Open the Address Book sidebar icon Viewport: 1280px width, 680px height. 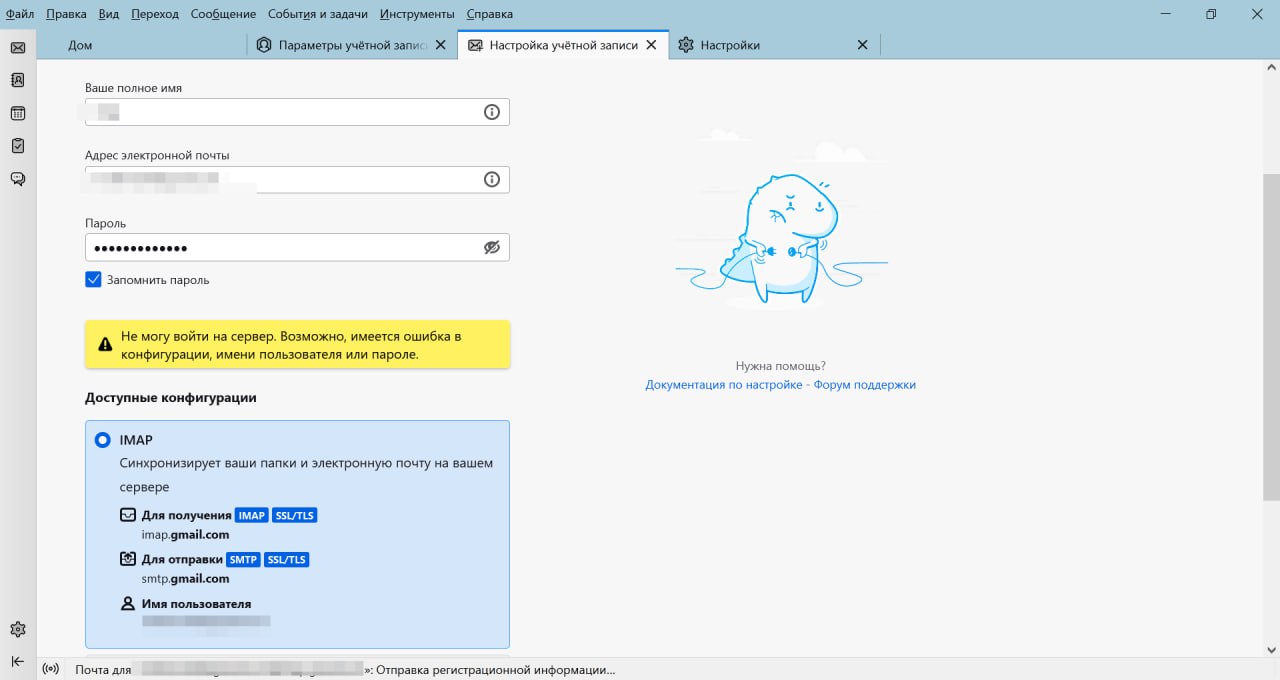point(18,80)
